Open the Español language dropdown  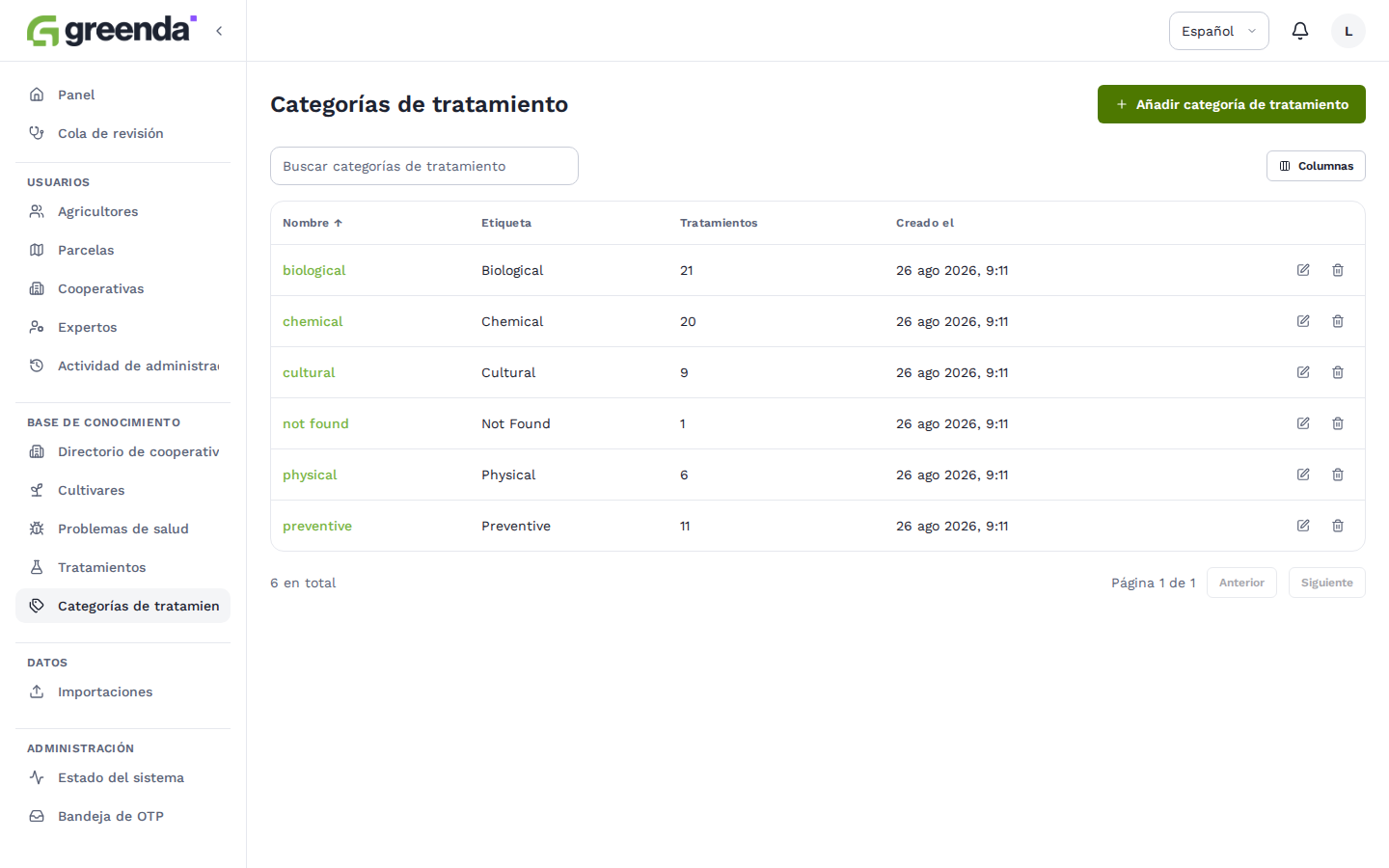coord(1219,31)
